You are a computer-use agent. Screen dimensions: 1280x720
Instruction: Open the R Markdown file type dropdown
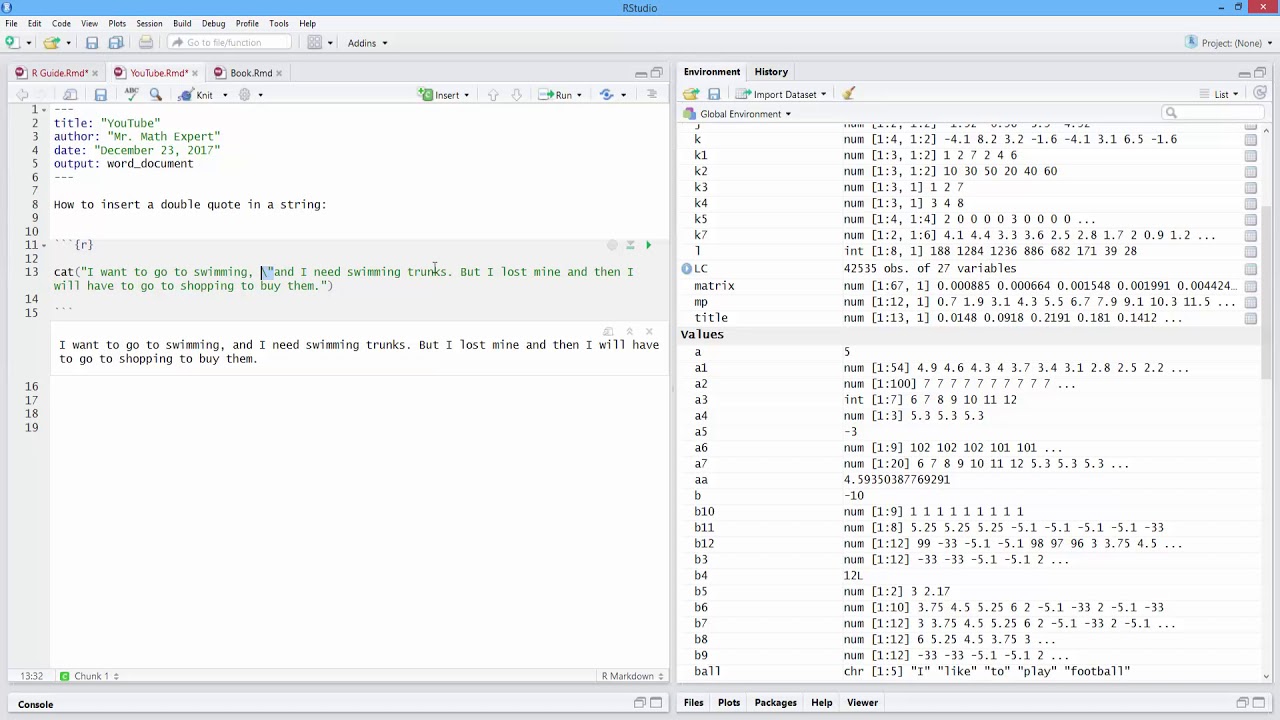[633, 676]
